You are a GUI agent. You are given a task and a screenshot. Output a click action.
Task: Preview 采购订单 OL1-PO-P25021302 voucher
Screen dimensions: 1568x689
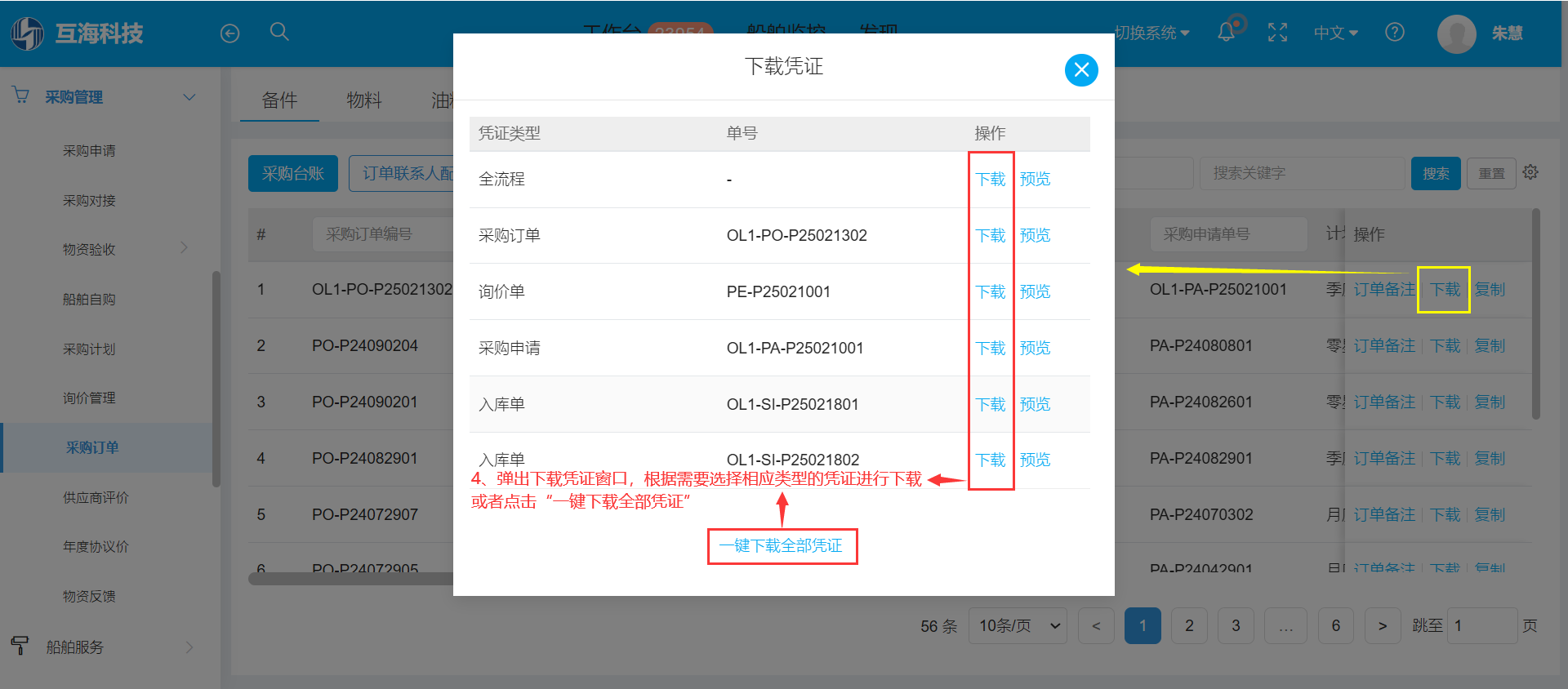pos(1035,235)
